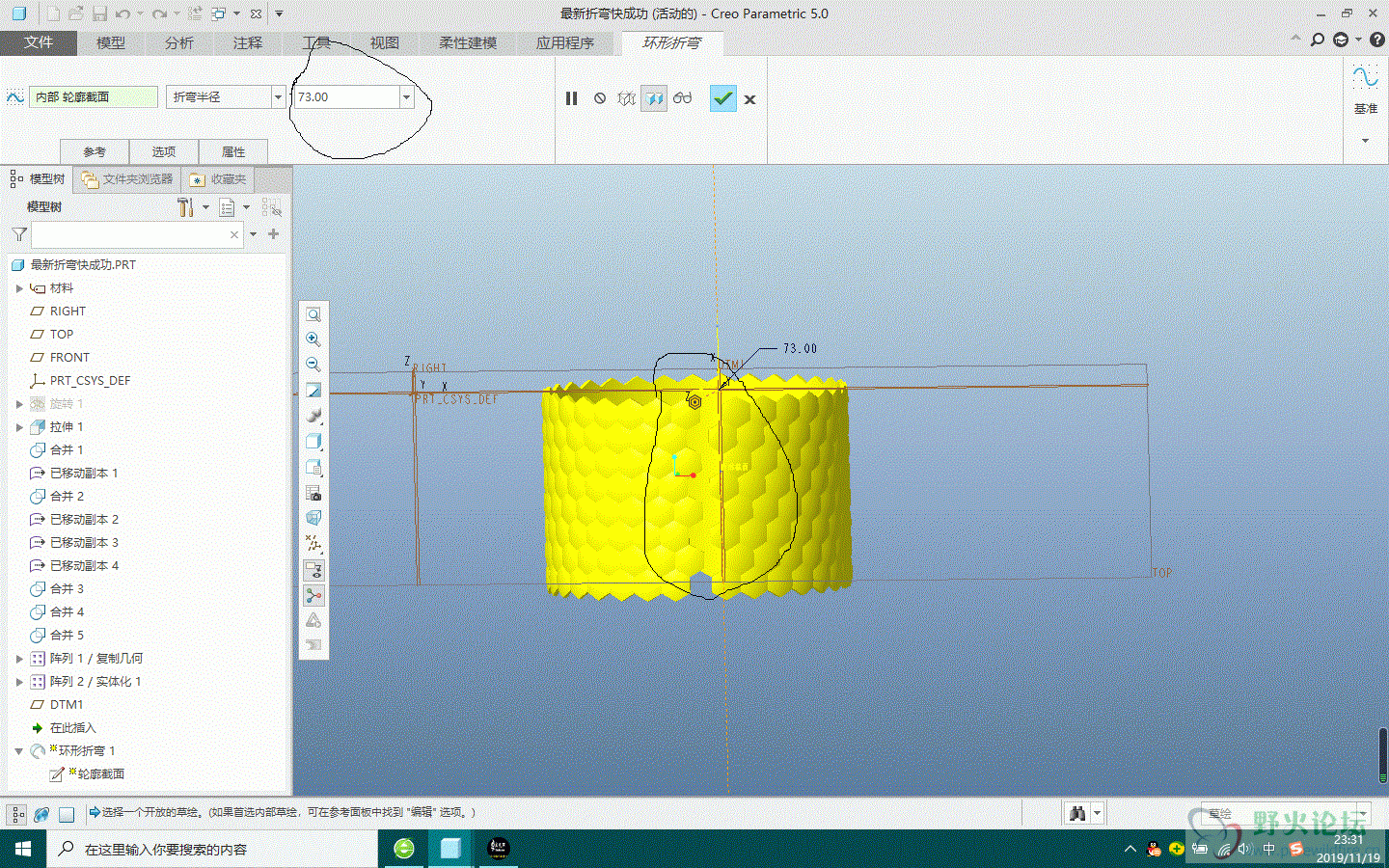
Task: Click the open folder icon in the quick access bar
Action: [75, 14]
